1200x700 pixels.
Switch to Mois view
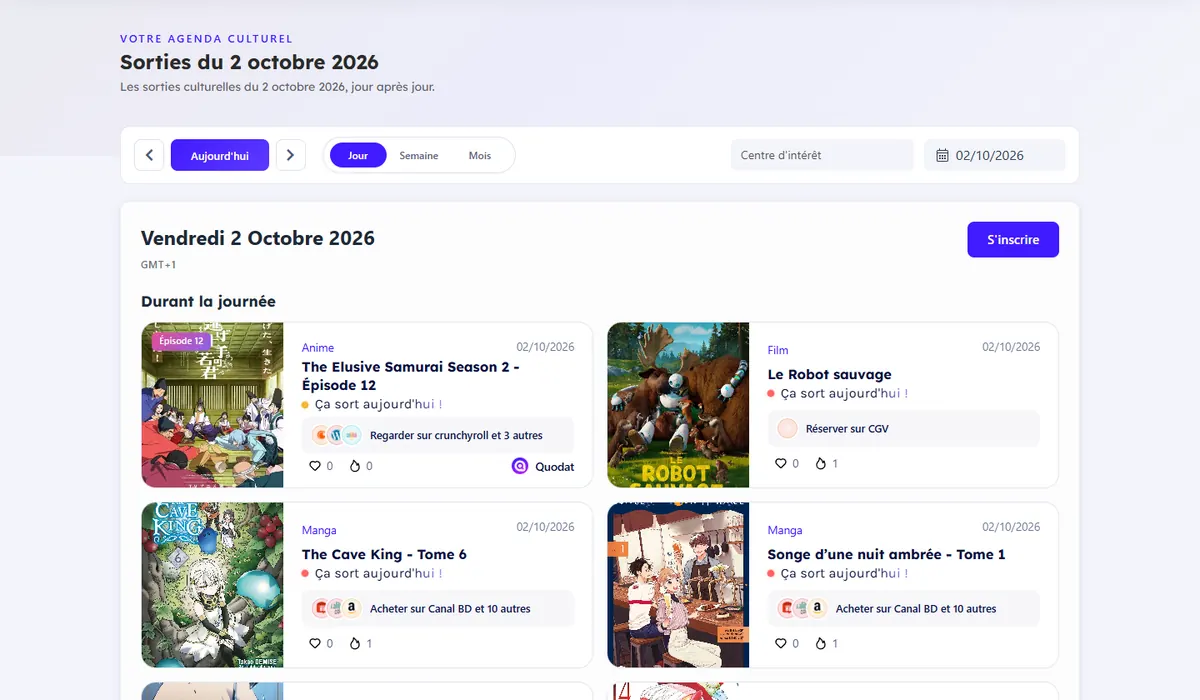(x=480, y=155)
